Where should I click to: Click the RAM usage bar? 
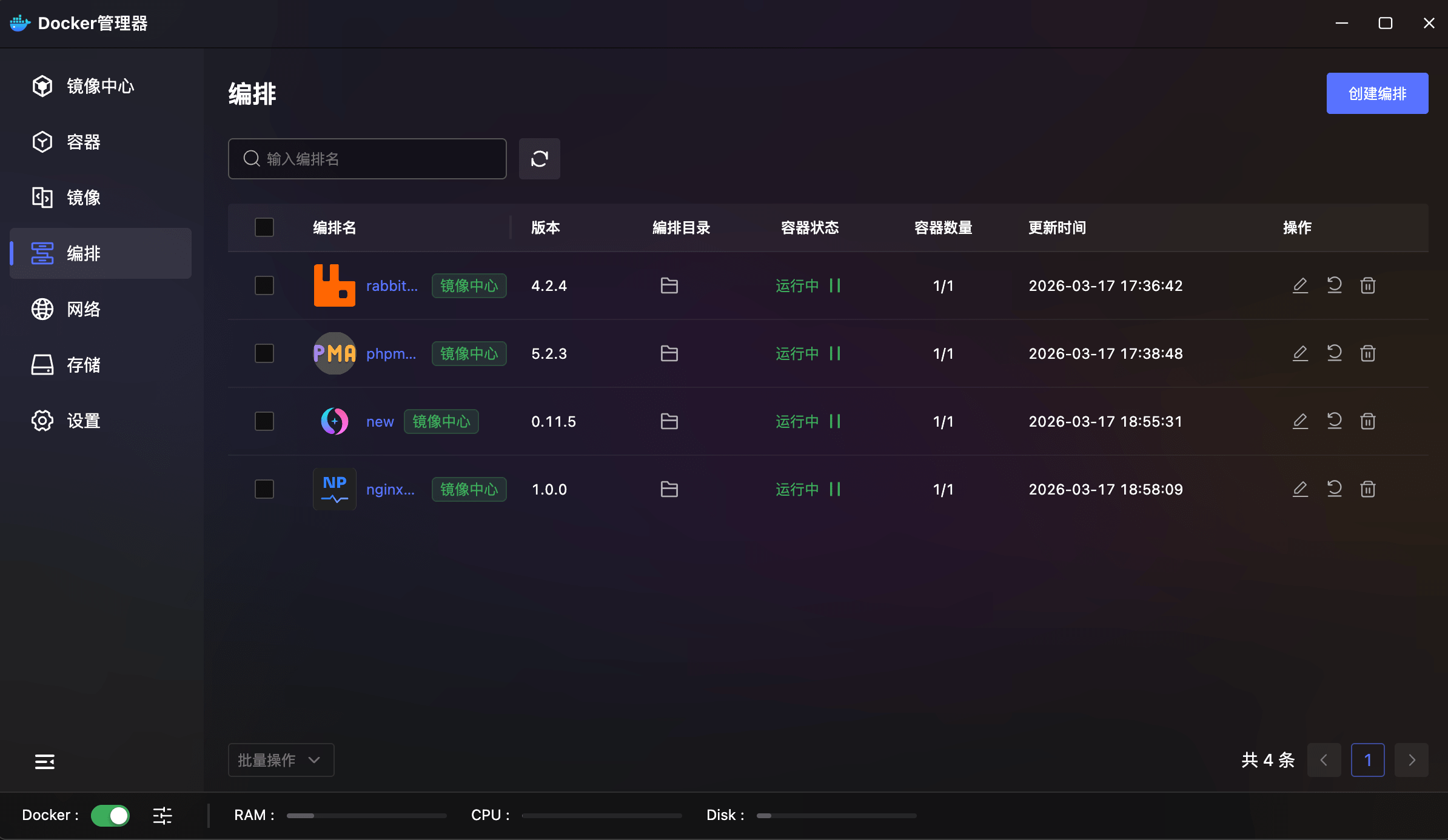tap(366, 816)
